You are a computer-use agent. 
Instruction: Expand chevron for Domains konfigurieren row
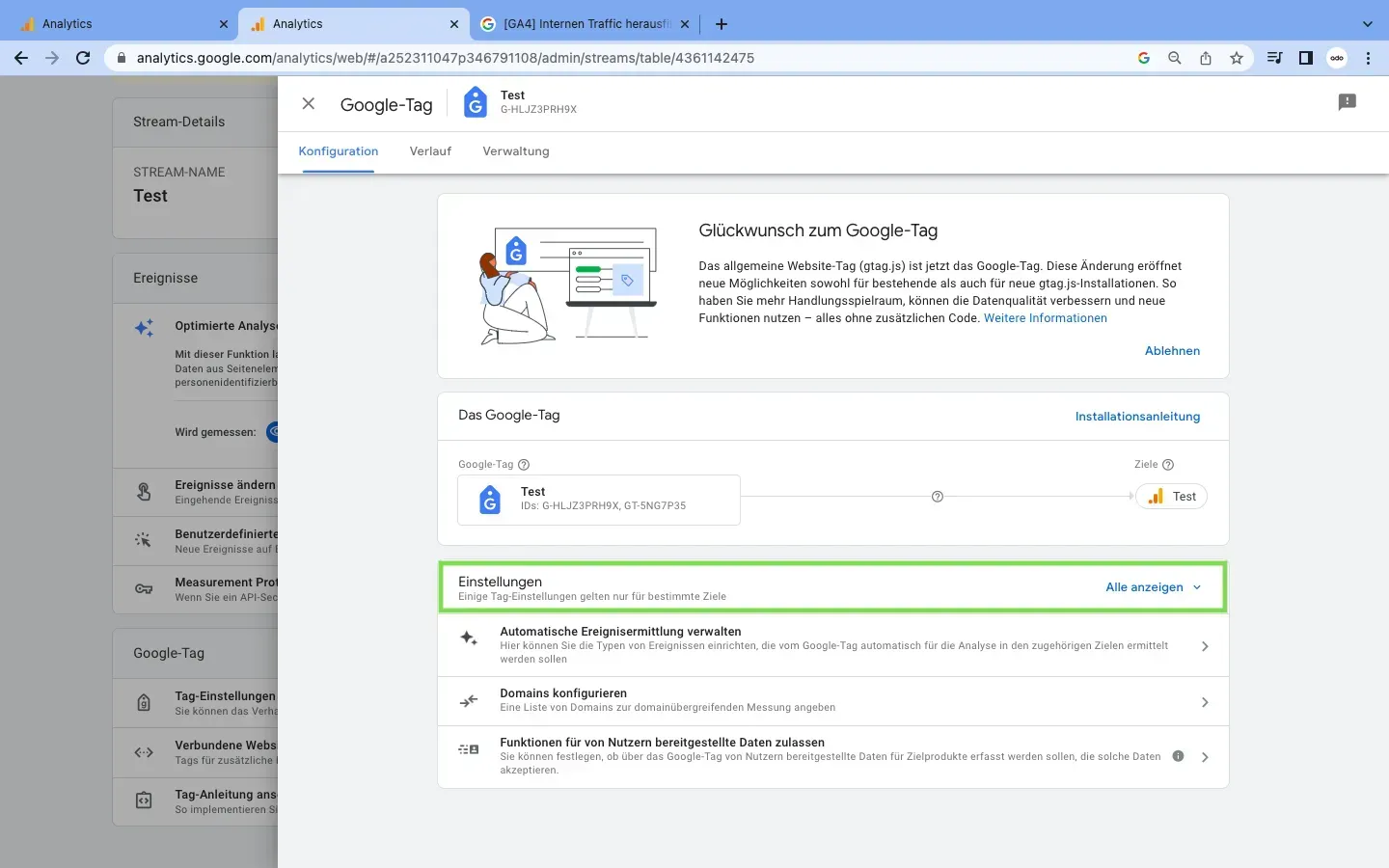1205,702
